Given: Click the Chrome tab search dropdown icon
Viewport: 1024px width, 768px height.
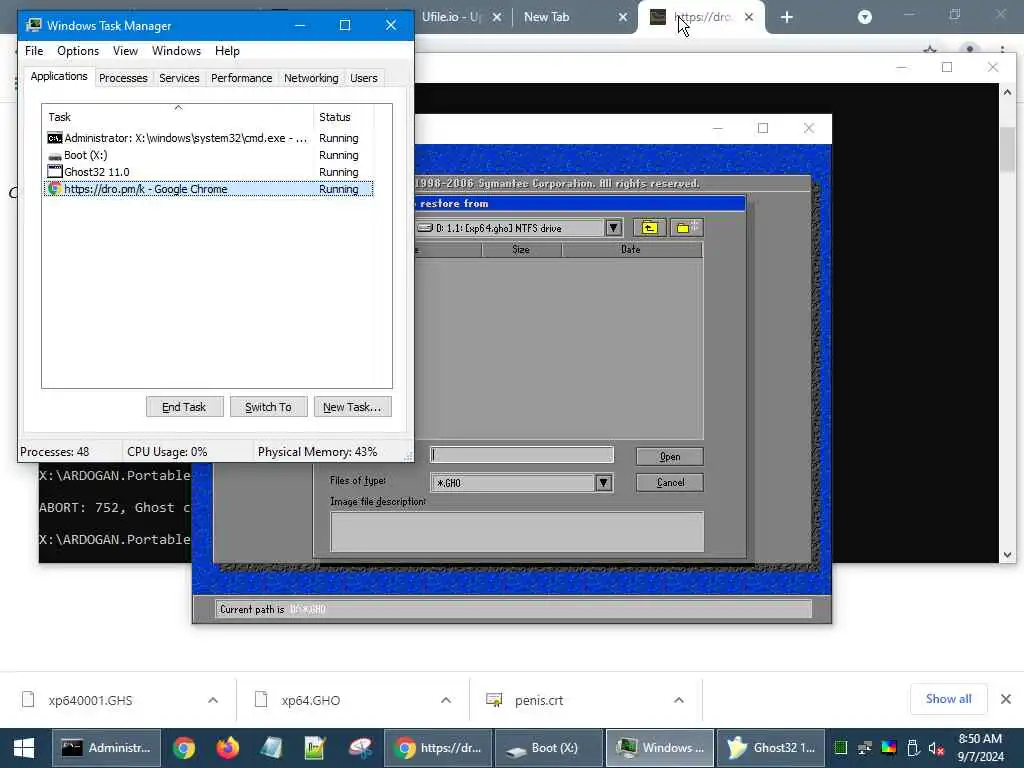Looking at the screenshot, I should [x=865, y=17].
